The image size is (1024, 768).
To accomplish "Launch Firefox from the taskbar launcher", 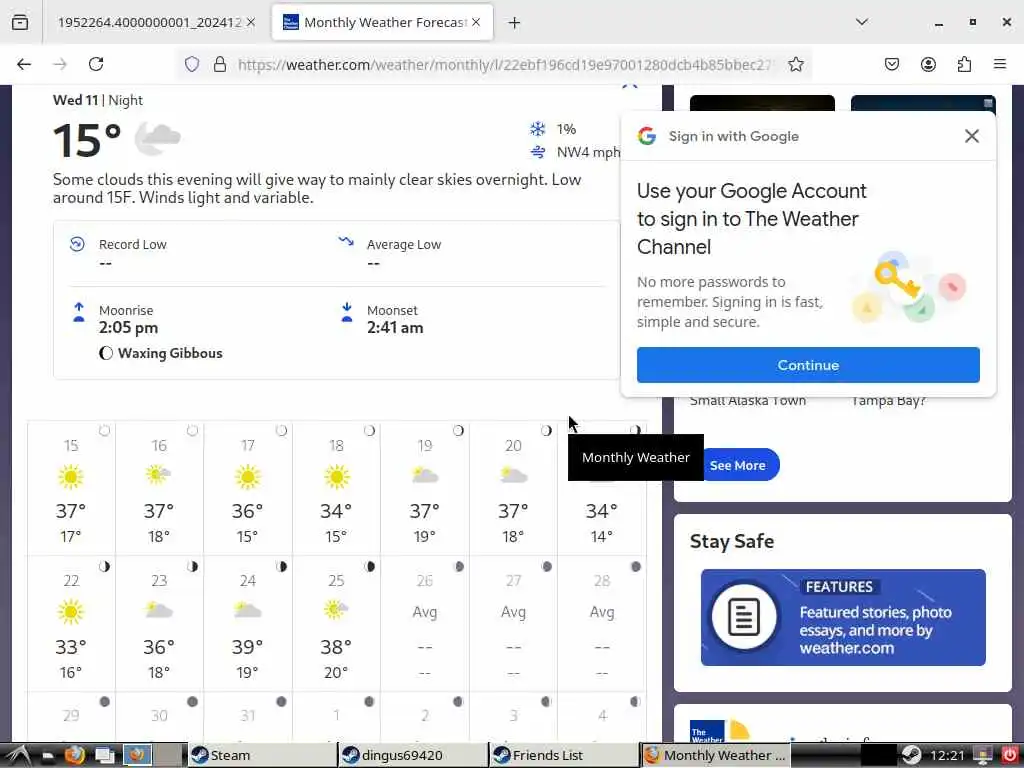I will click(74, 755).
